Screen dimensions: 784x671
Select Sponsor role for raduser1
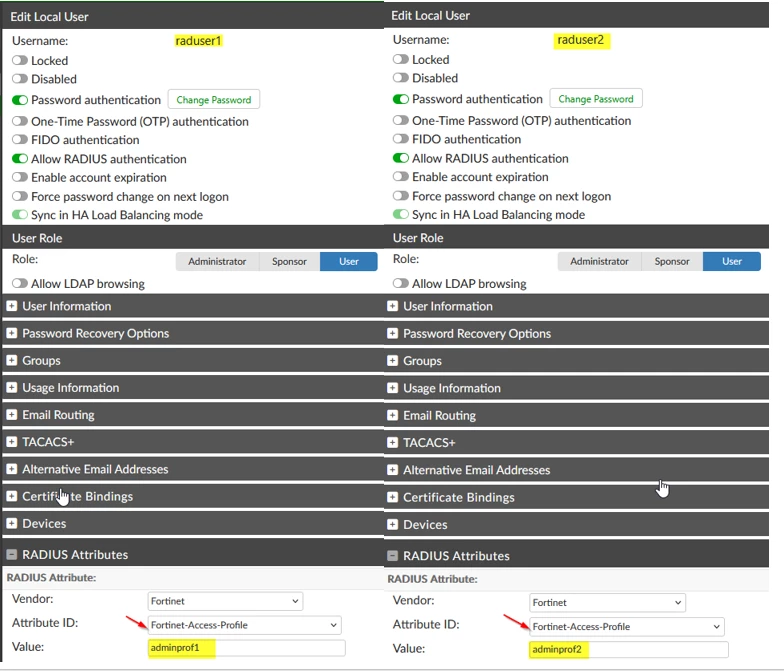290,262
